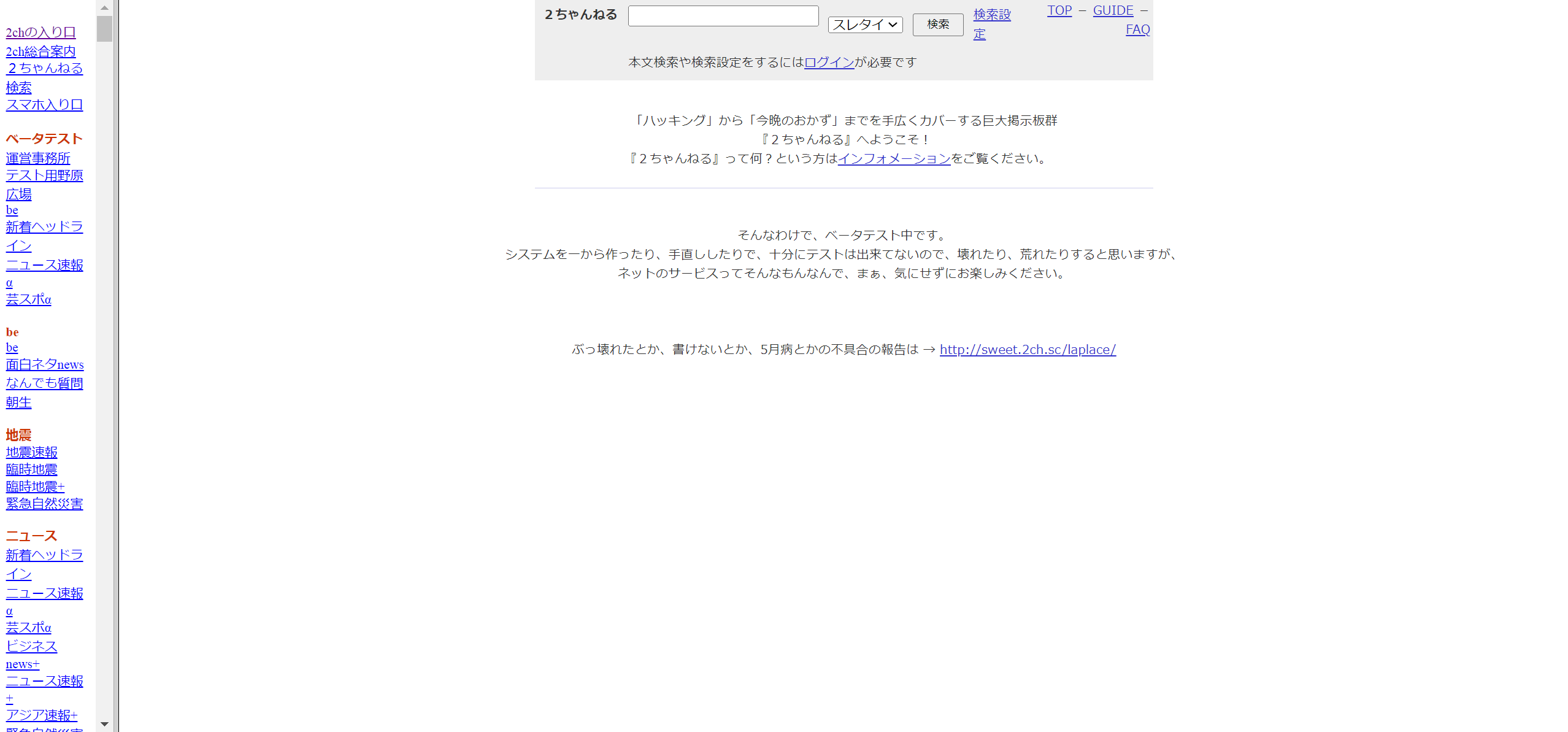Viewport: 1568px width, 732px height.
Task: Open 新着ヘッドライン under the ベータテスト heading
Action: point(44,236)
